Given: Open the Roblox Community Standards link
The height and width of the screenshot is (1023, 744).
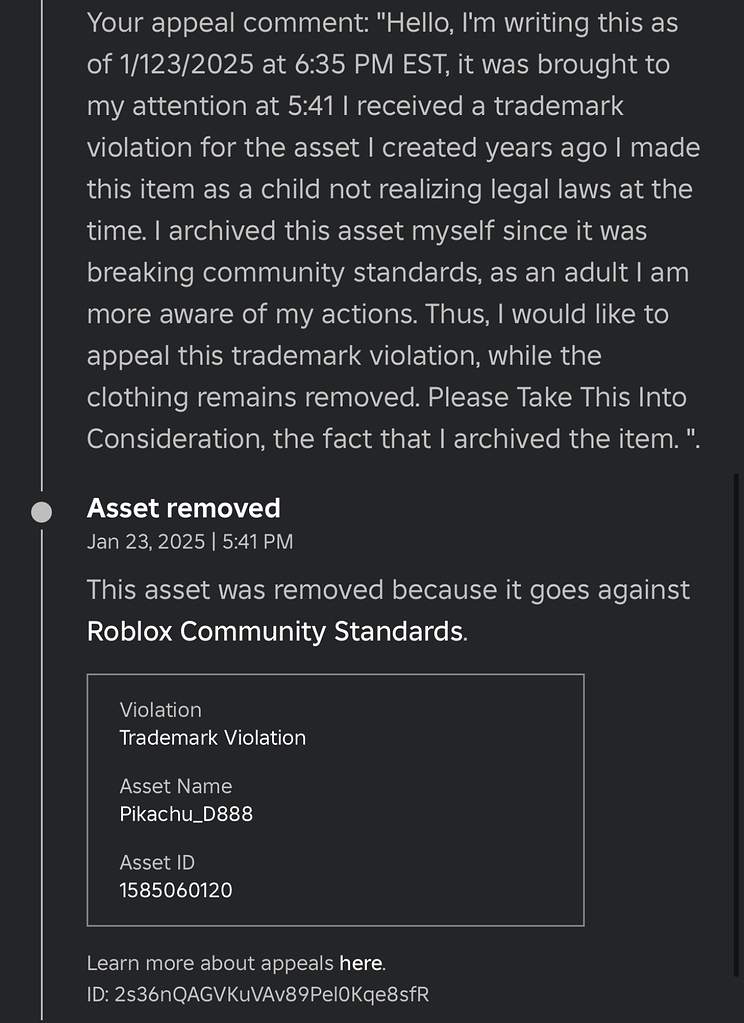Looking at the screenshot, I should point(275,632).
